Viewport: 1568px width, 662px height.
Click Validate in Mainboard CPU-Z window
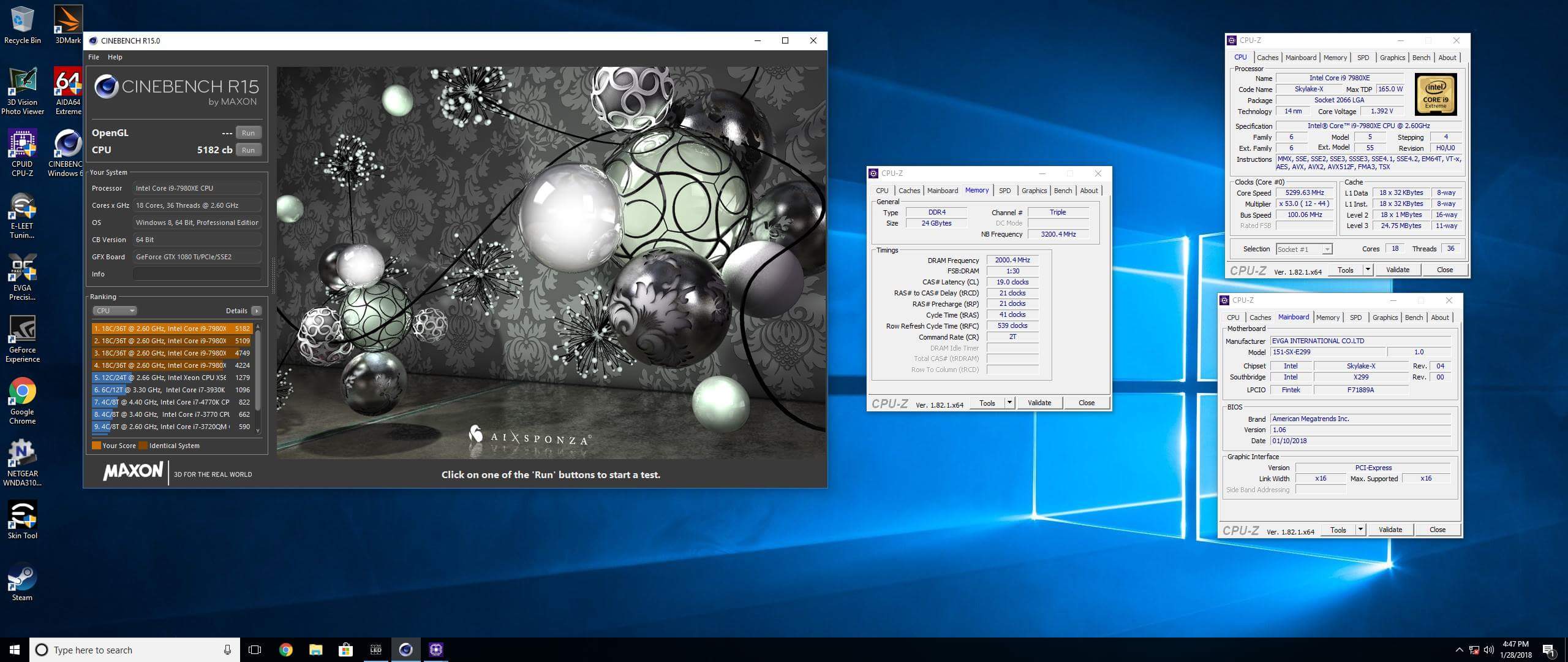coord(1390,530)
